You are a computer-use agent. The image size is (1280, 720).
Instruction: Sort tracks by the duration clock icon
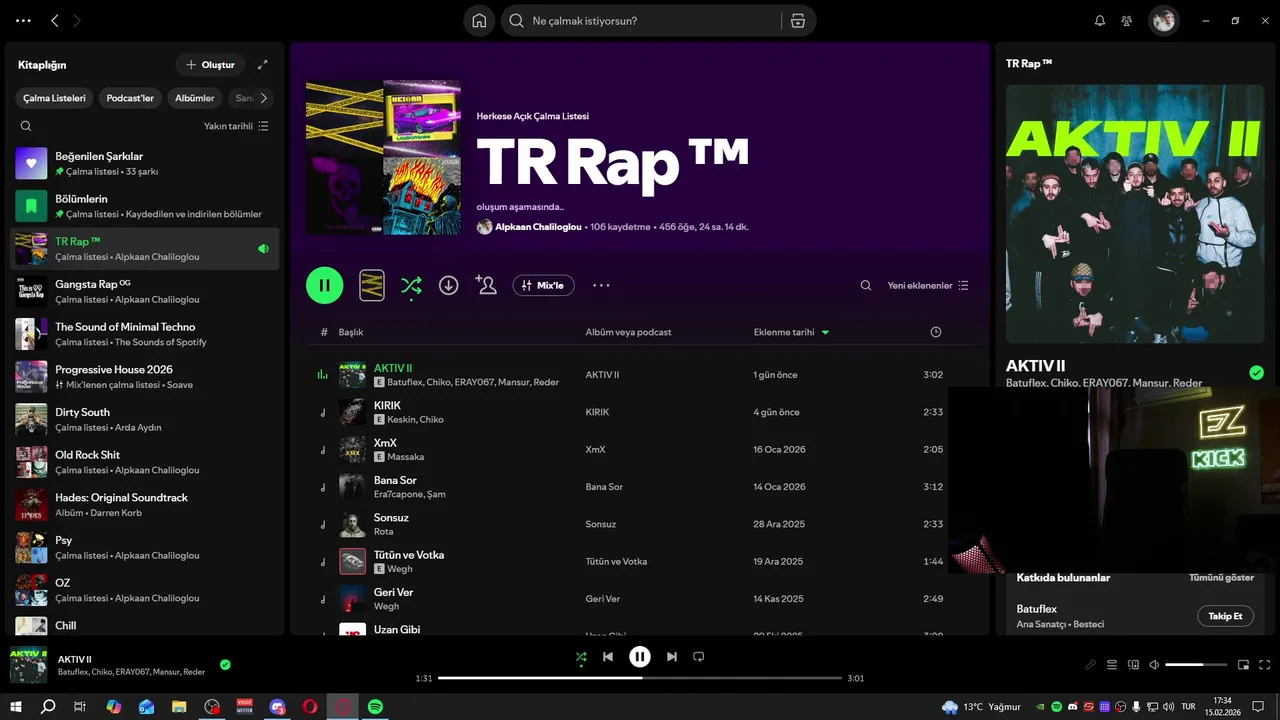point(936,332)
